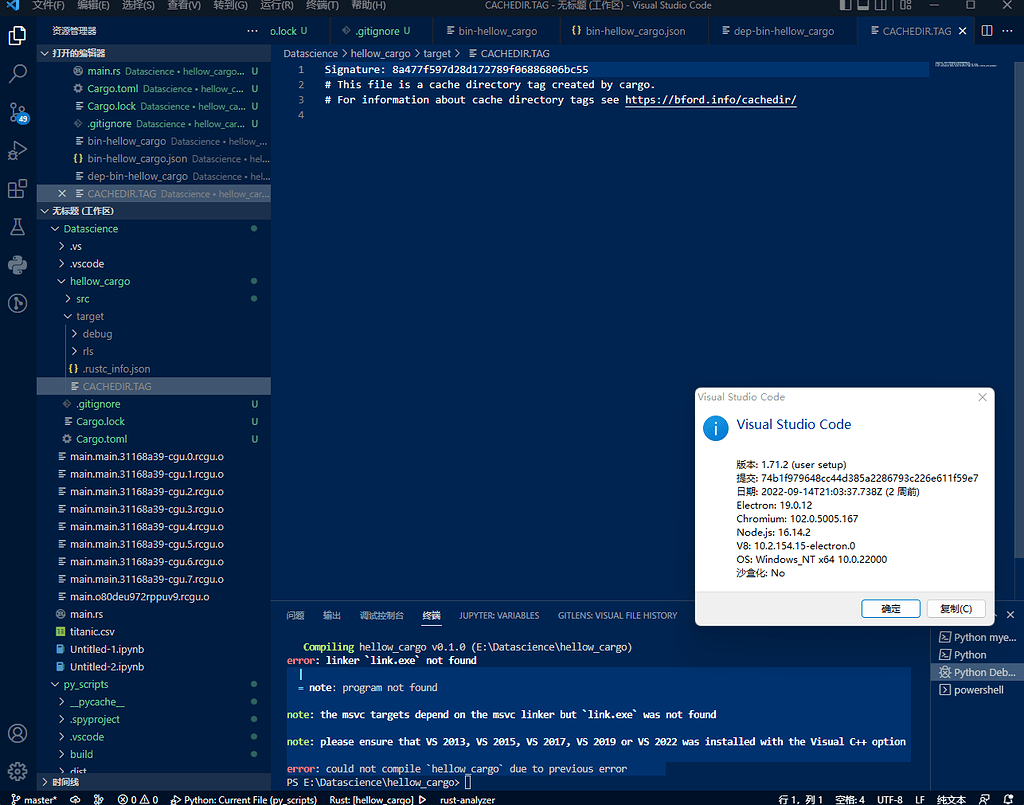Image resolution: width=1024 pixels, height=805 pixels.
Task: Open the Remote Explorer view
Action: [x=18, y=303]
